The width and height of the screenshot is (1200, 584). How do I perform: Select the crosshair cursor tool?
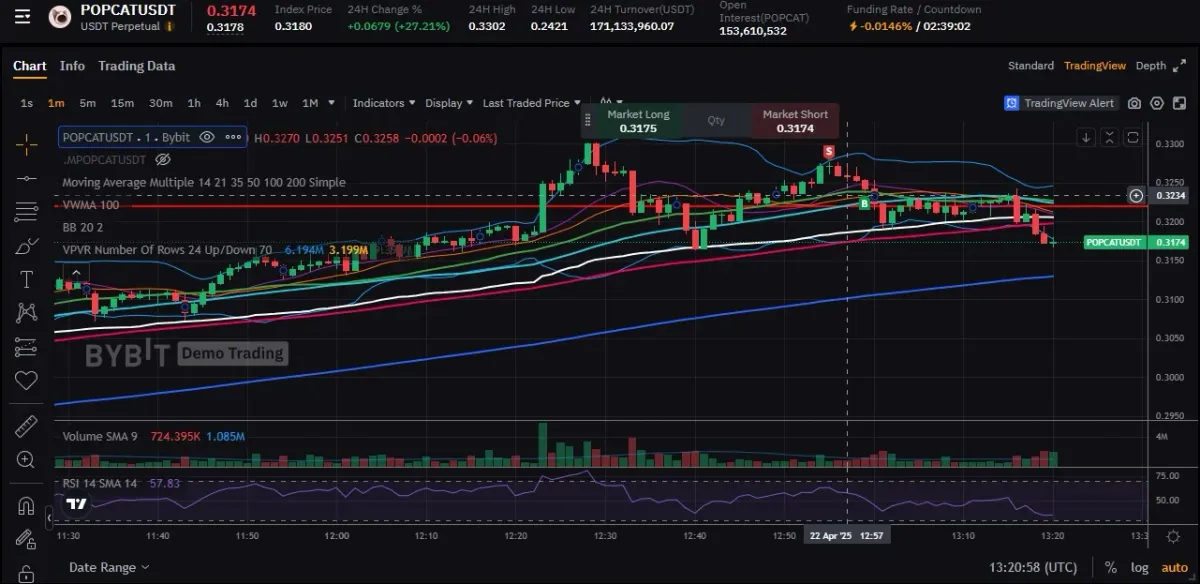(x=26, y=144)
